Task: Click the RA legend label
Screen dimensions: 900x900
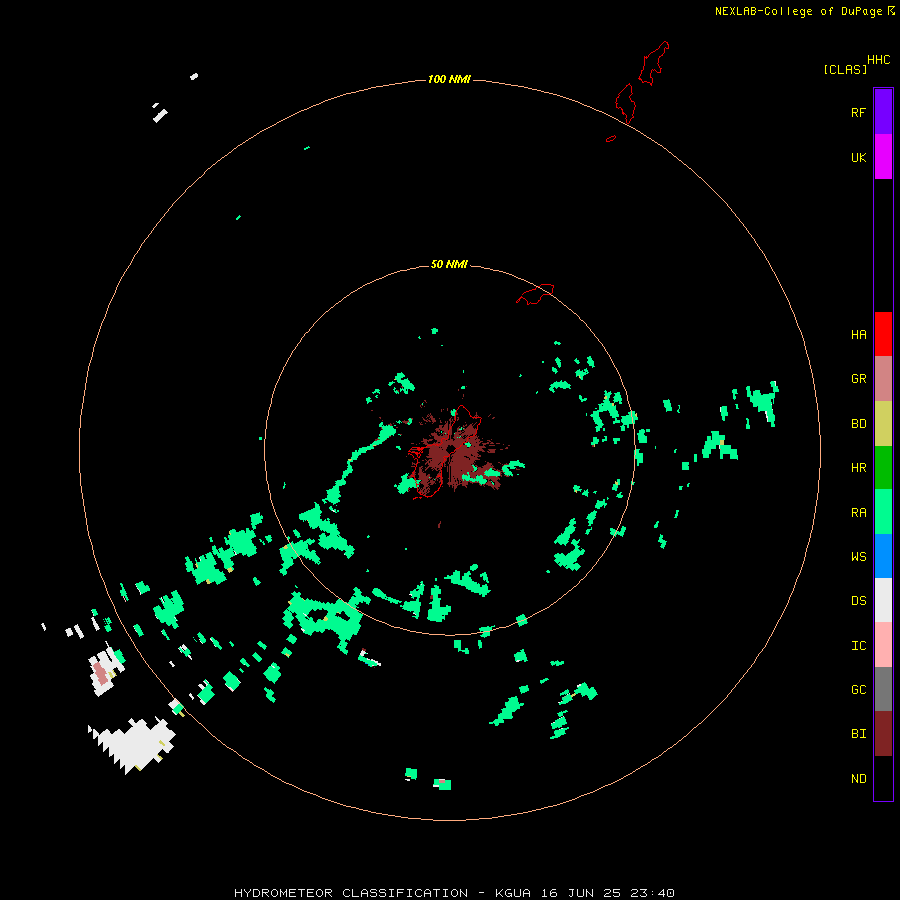Action: tap(858, 513)
